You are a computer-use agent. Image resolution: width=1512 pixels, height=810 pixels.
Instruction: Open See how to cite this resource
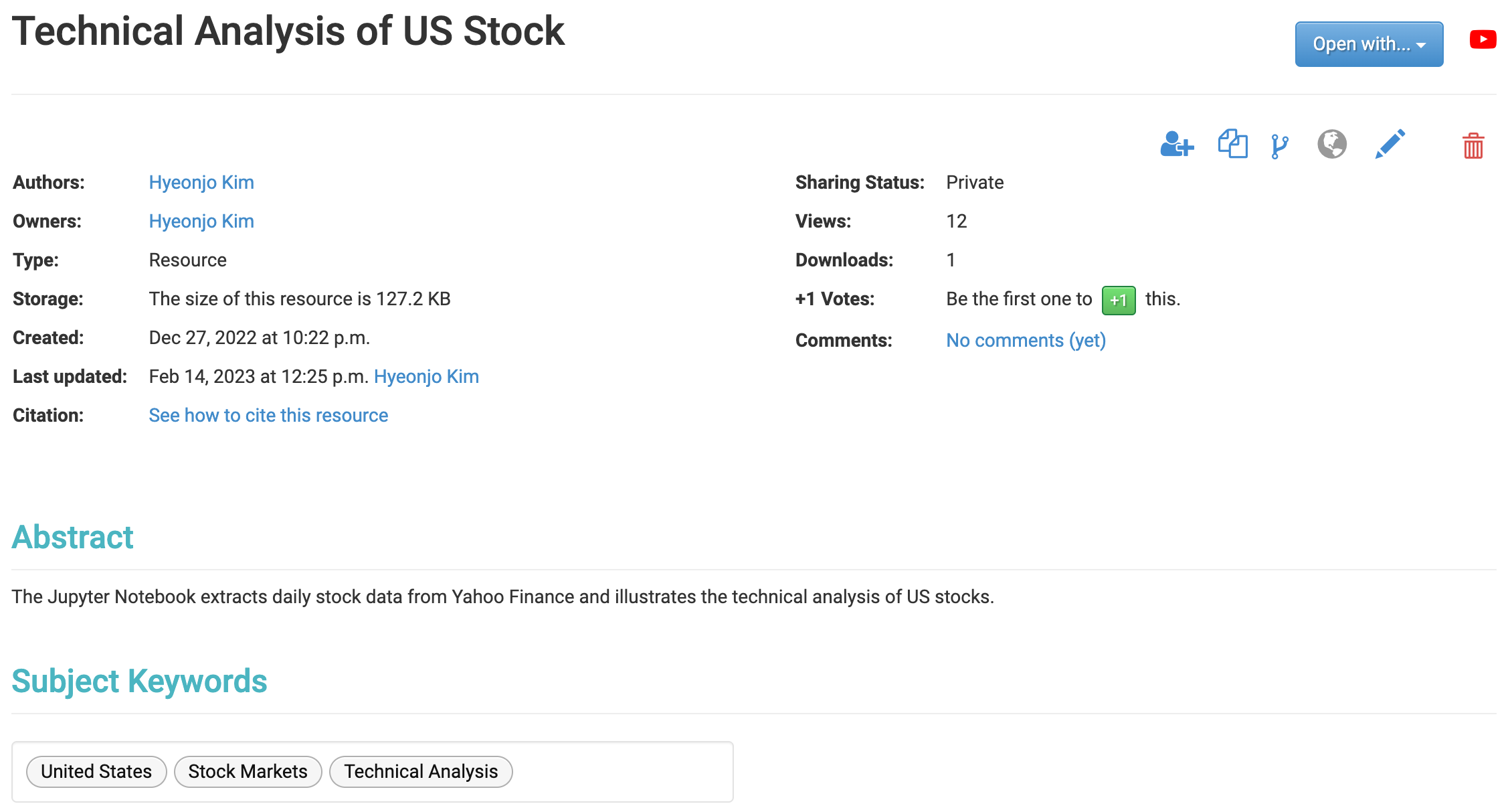(268, 415)
